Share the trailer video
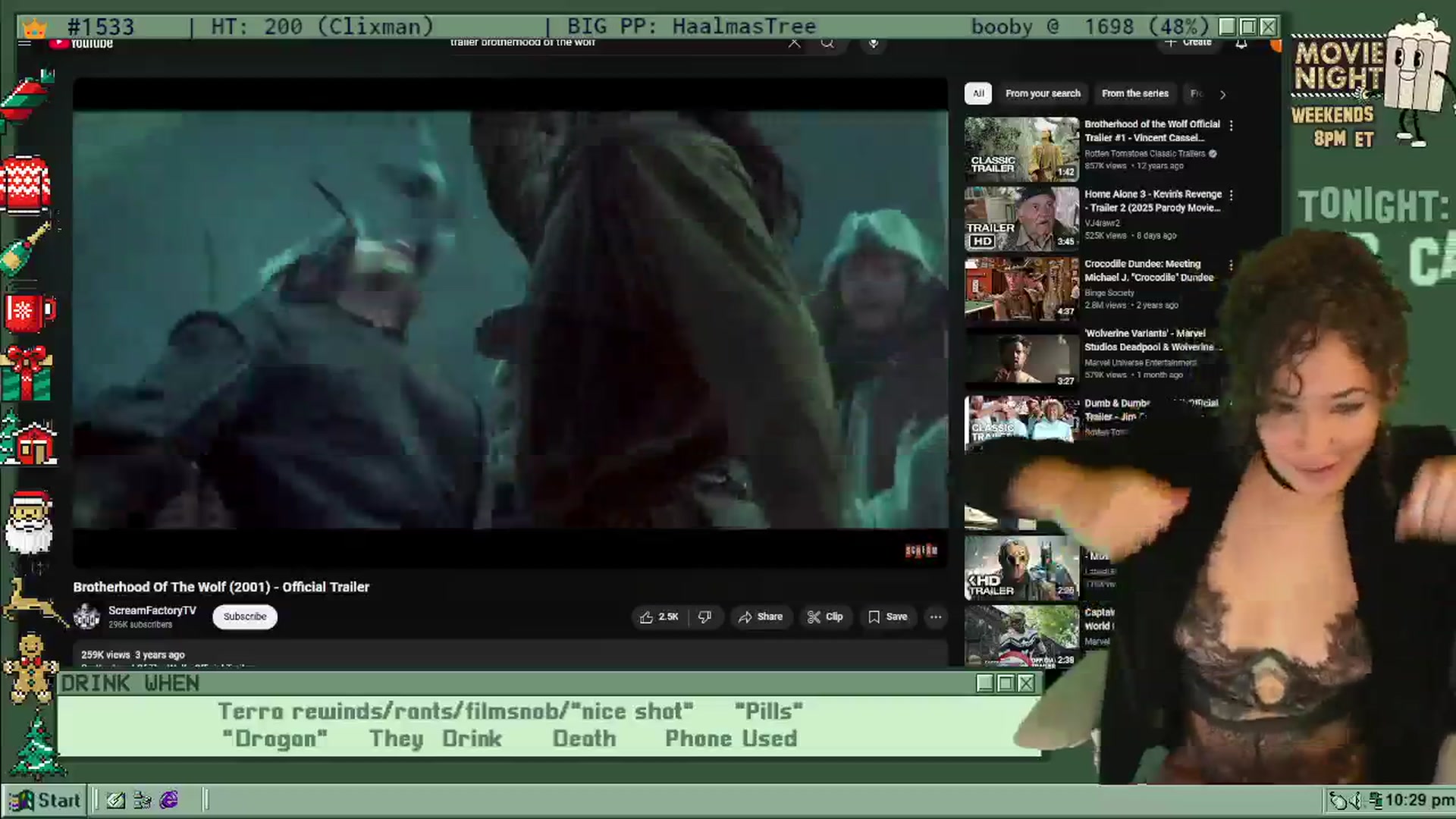Screen dimensions: 1456x819 pyautogui.click(x=761, y=617)
